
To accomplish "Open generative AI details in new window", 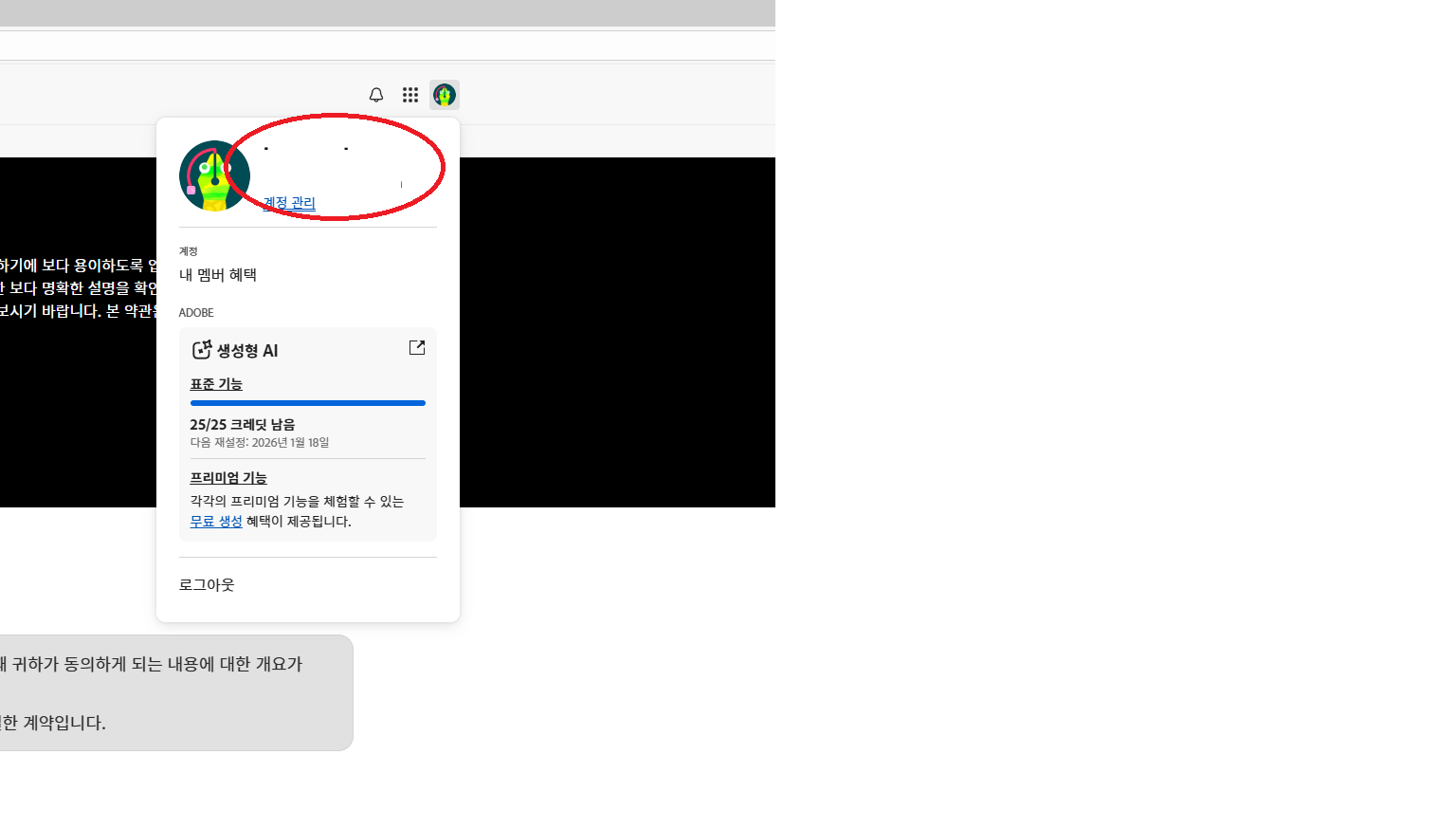I will point(417,348).
